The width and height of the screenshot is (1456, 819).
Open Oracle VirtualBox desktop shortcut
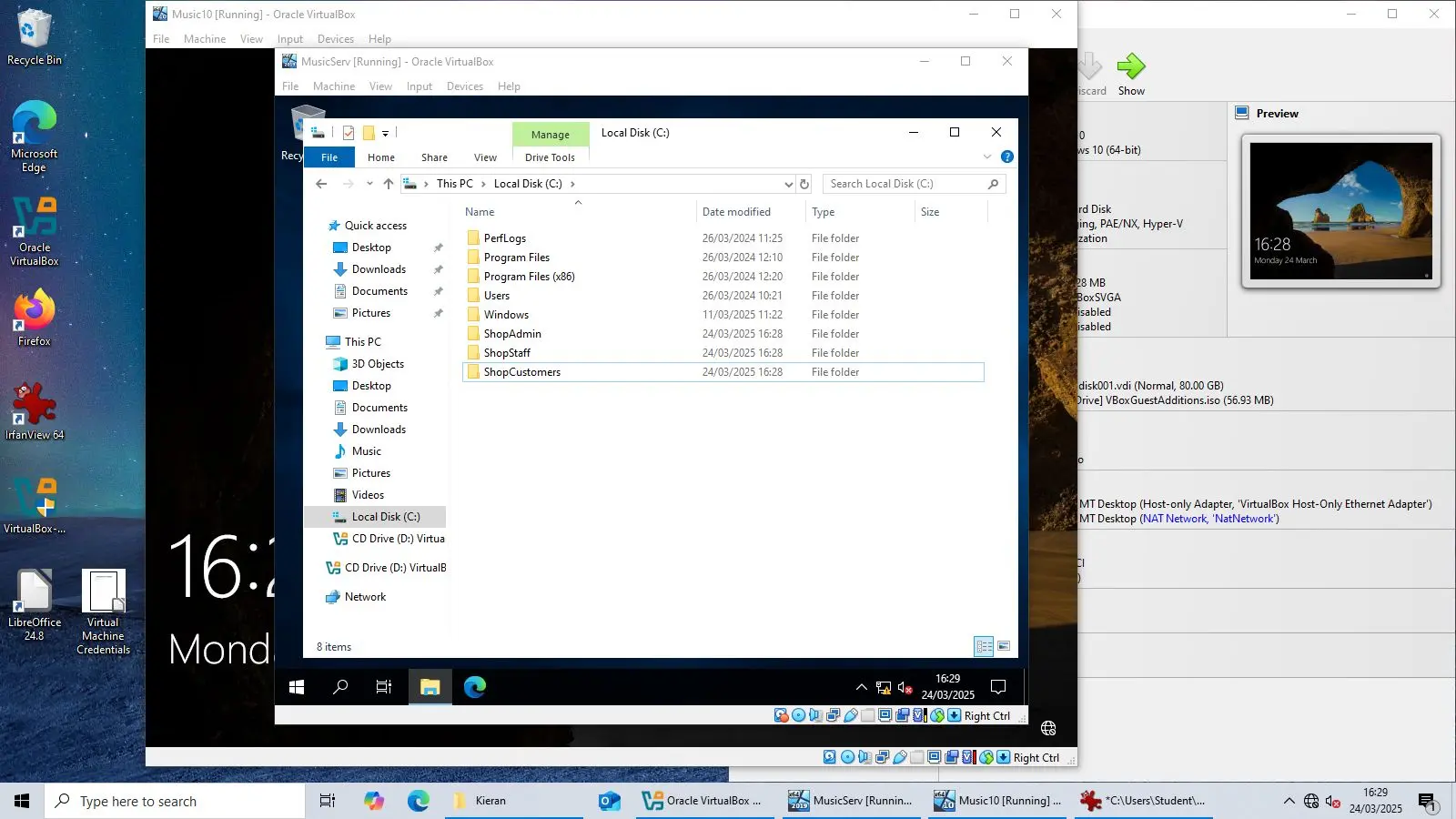click(35, 232)
